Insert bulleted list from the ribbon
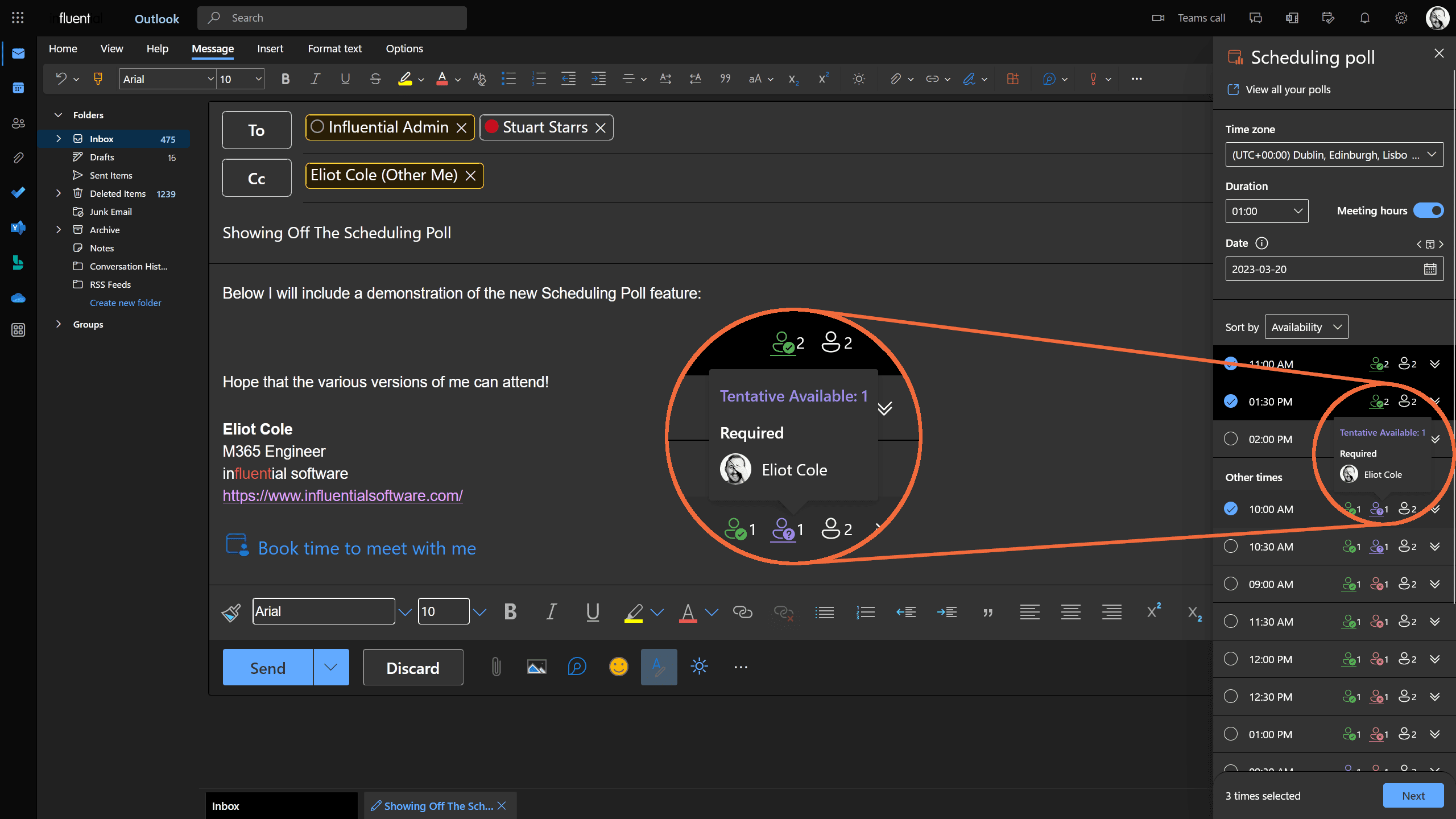This screenshot has height=819, width=1456. click(508, 79)
